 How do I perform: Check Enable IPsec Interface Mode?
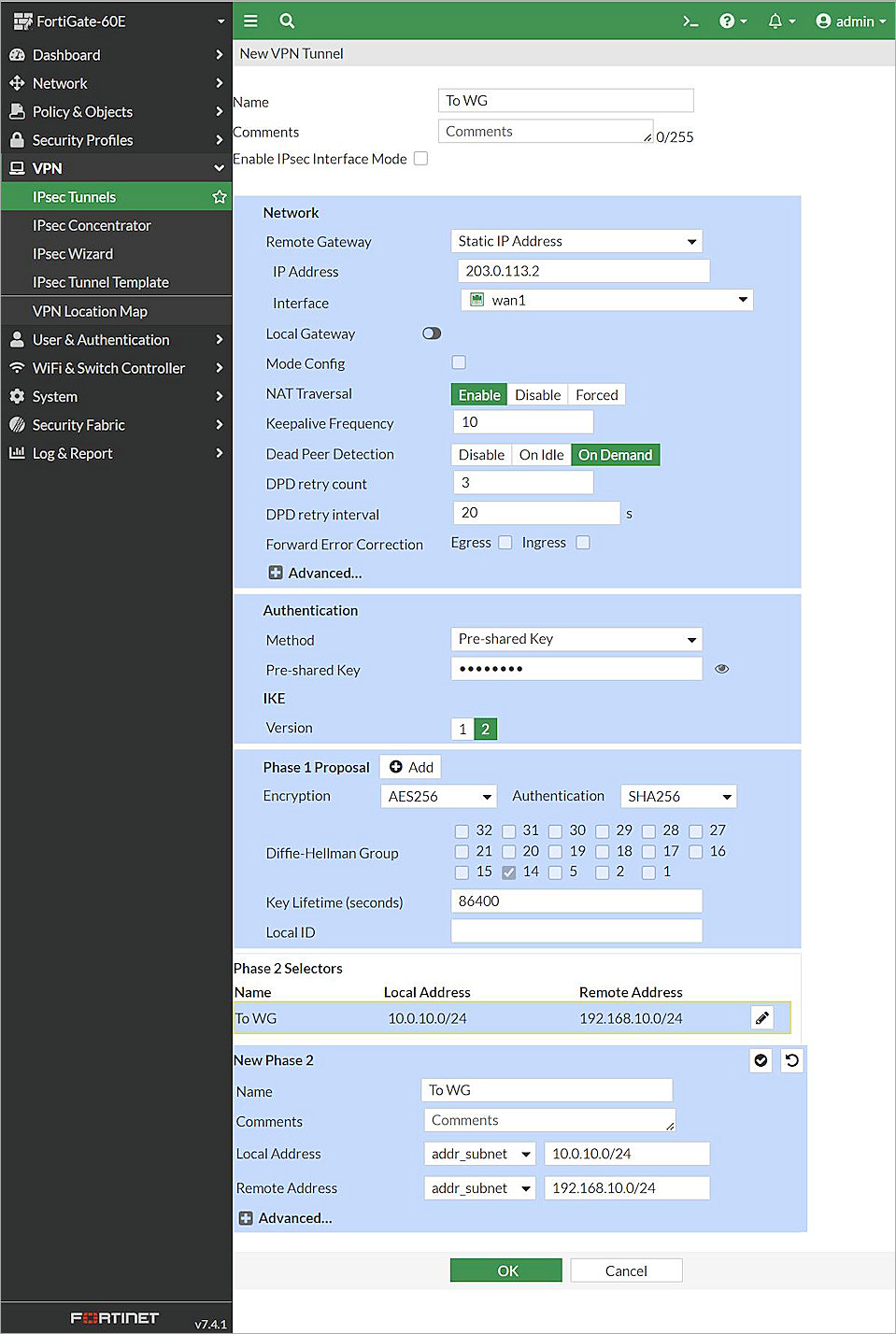[x=420, y=158]
